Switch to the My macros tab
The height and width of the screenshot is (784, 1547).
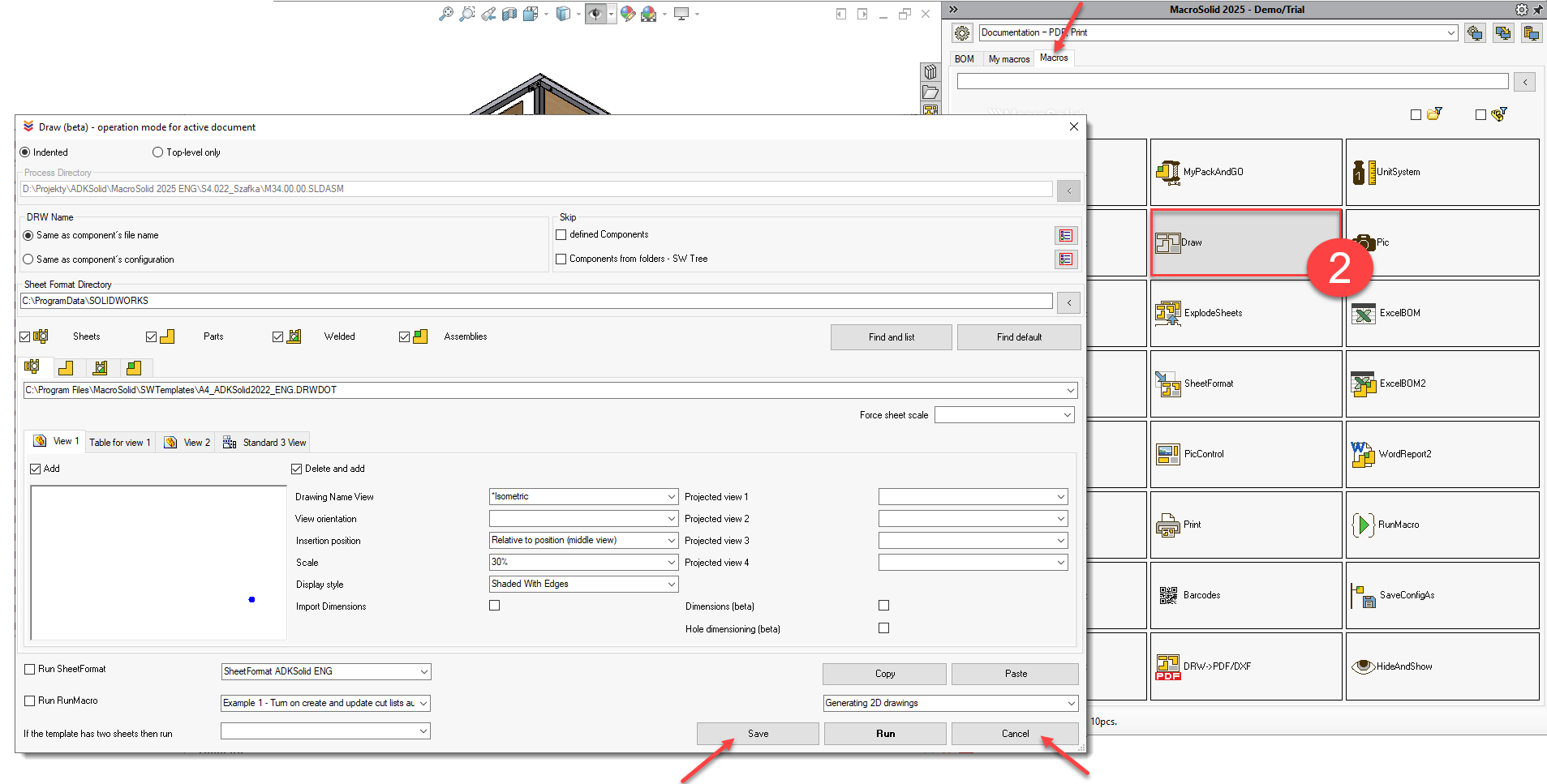(1008, 59)
